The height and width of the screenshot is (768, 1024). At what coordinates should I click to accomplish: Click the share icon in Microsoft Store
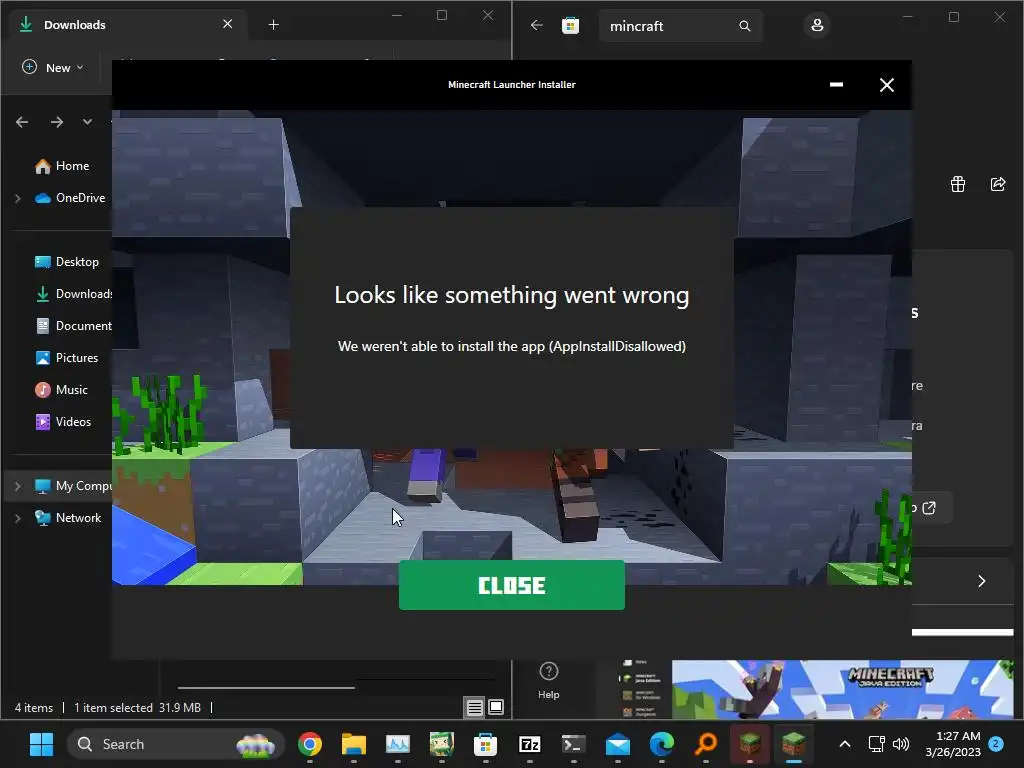998,184
